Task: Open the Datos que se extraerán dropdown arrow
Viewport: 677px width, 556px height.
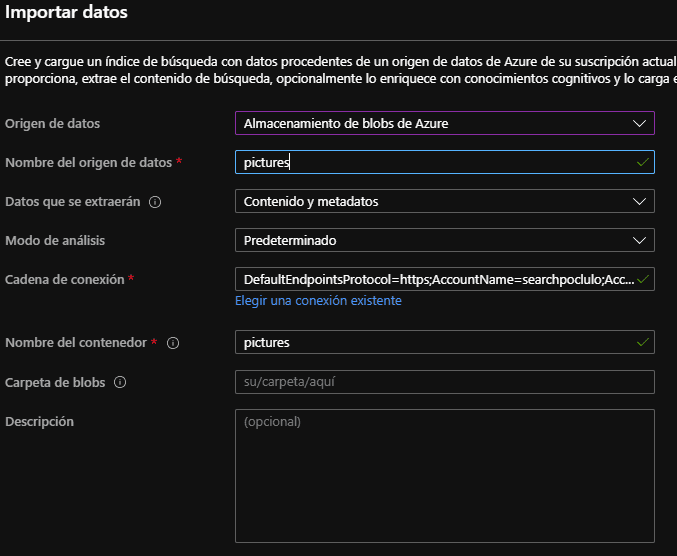Action: (x=639, y=202)
